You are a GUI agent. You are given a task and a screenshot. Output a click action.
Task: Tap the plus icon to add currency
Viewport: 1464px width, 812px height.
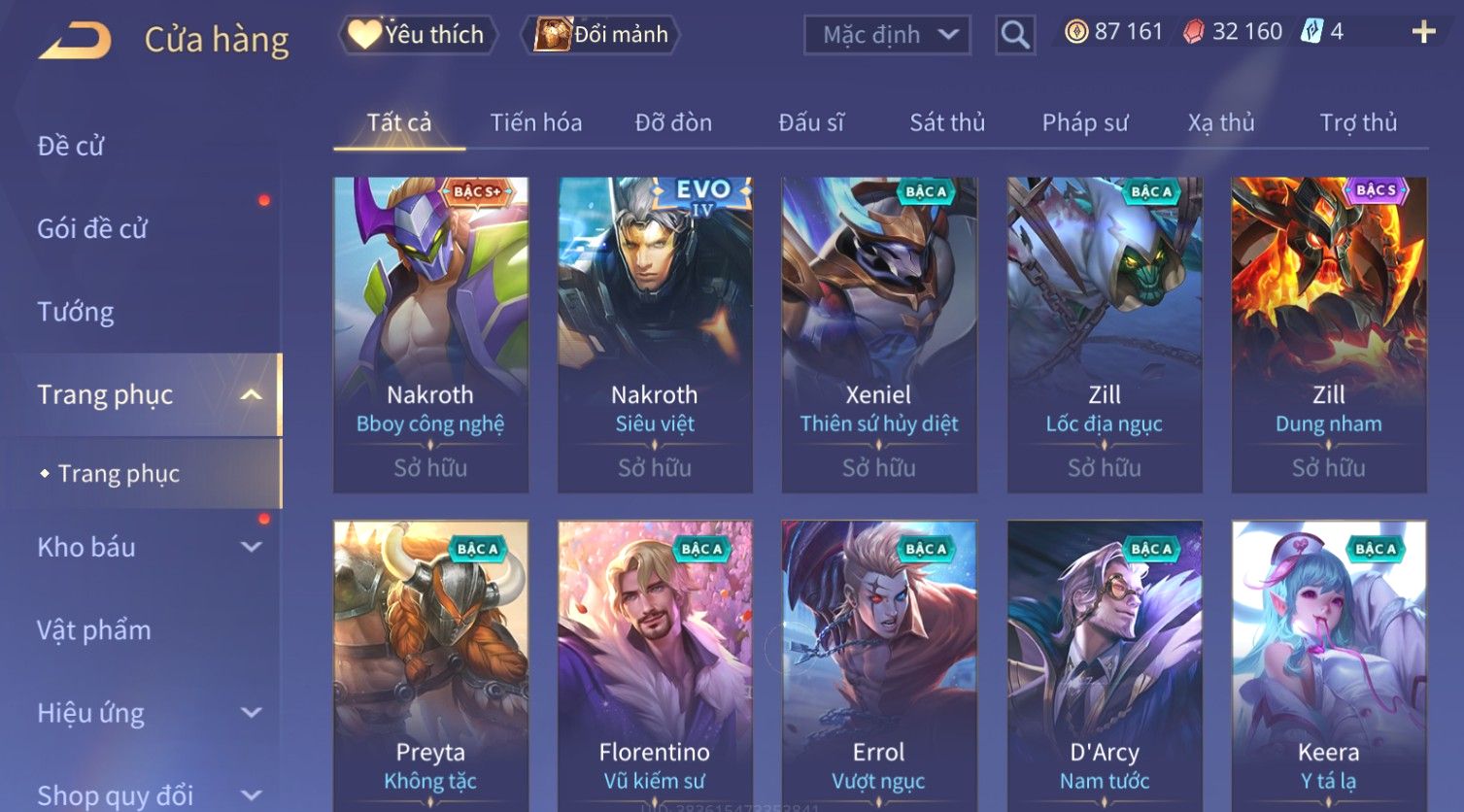coord(1423,33)
